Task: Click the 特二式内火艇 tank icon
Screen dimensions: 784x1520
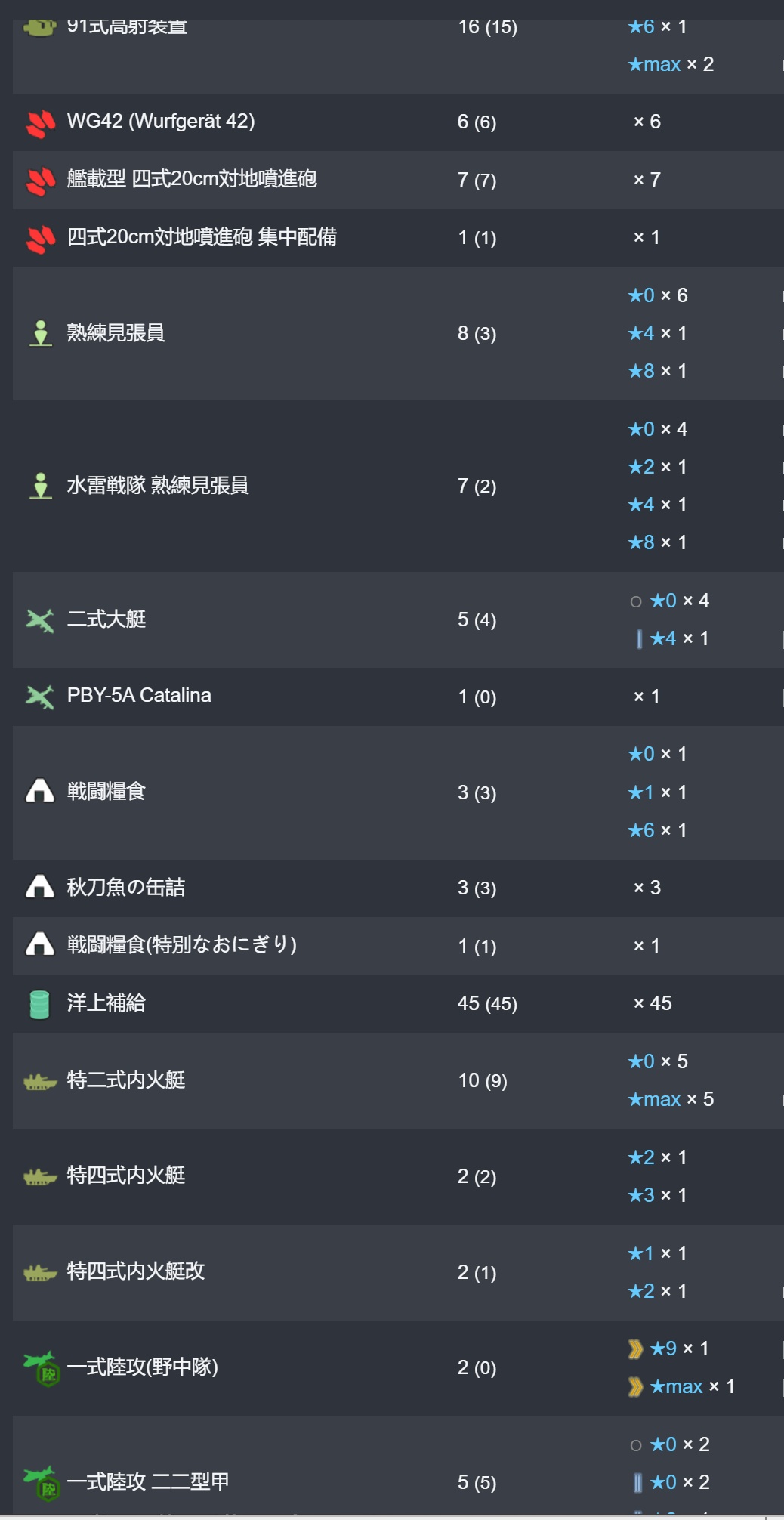Action: pos(40,1082)
